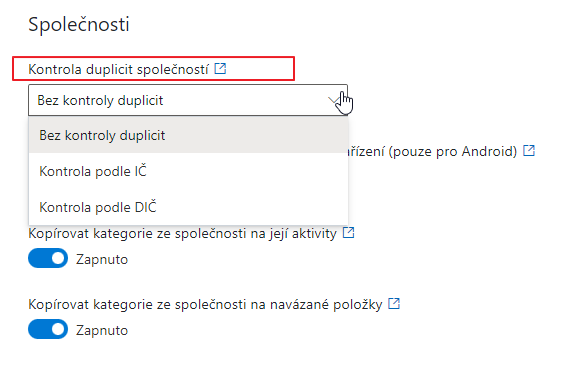
Task: Click white knob of navázané položky toggle switch
Action: 58,329
